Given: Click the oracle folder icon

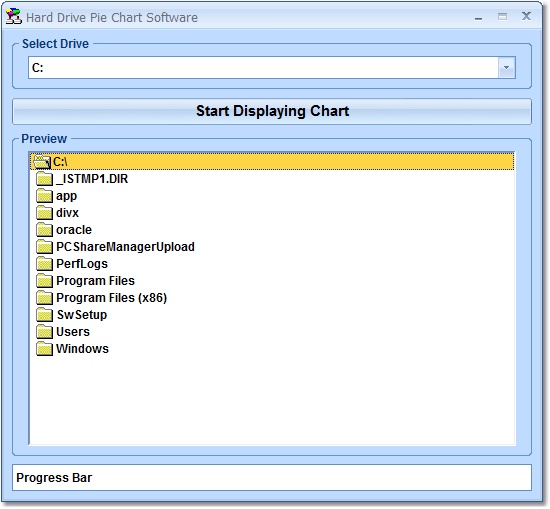Looking at the screenshot, I should tap(44, 230).
